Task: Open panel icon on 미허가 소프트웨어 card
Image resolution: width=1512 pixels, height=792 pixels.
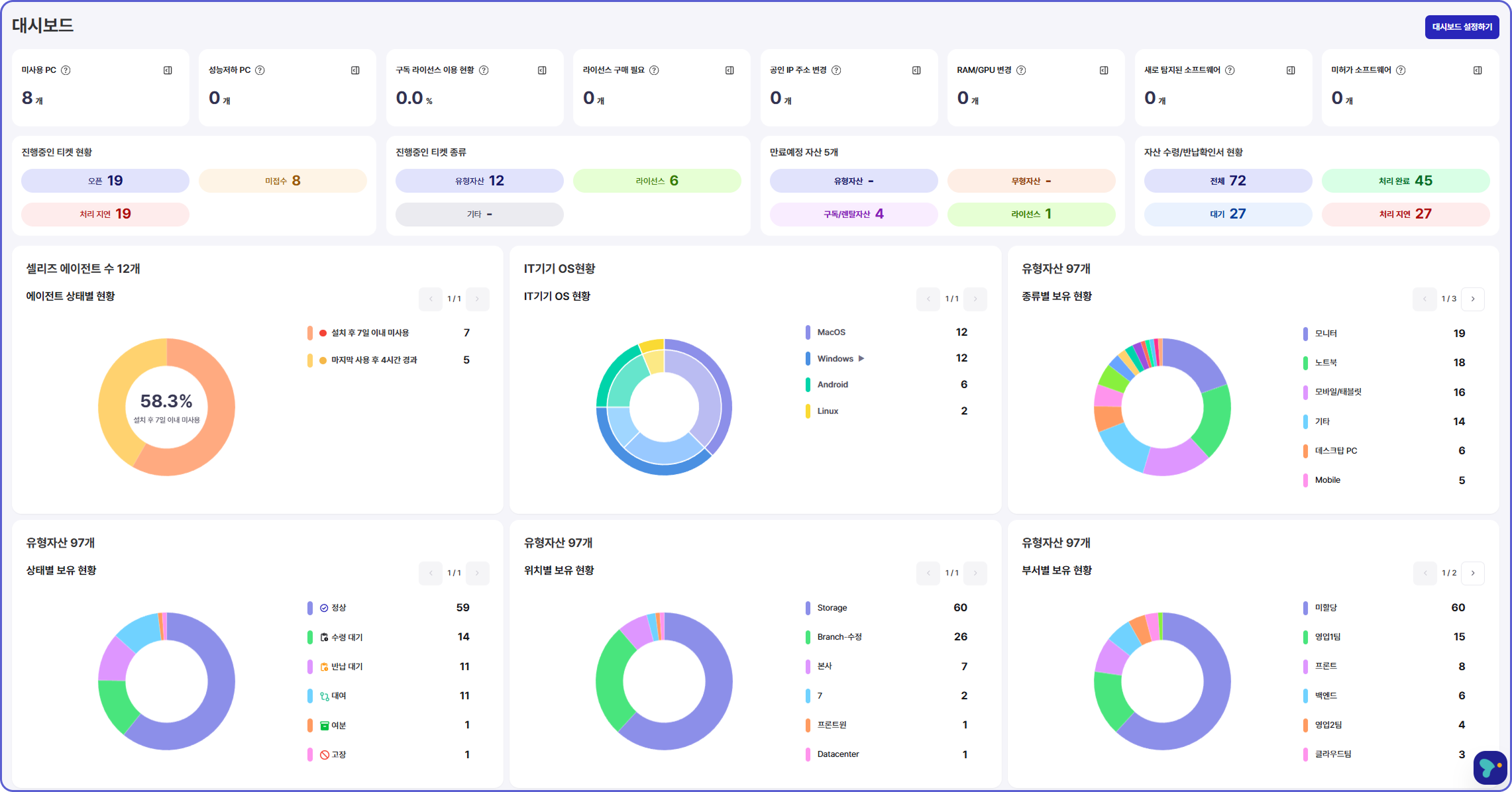Action: [x=1478, y=70]
